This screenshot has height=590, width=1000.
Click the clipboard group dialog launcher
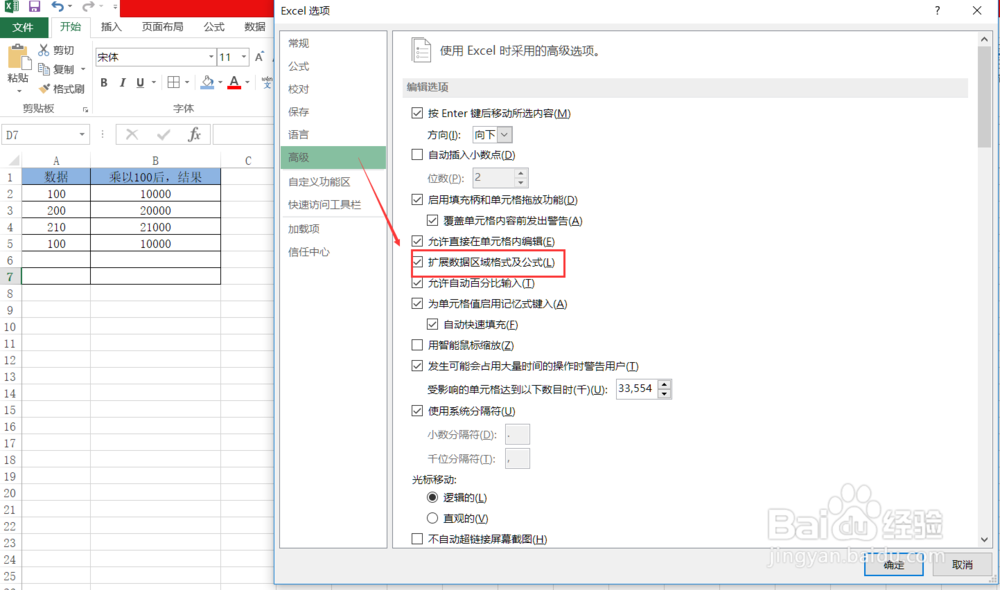coord(85,109)
